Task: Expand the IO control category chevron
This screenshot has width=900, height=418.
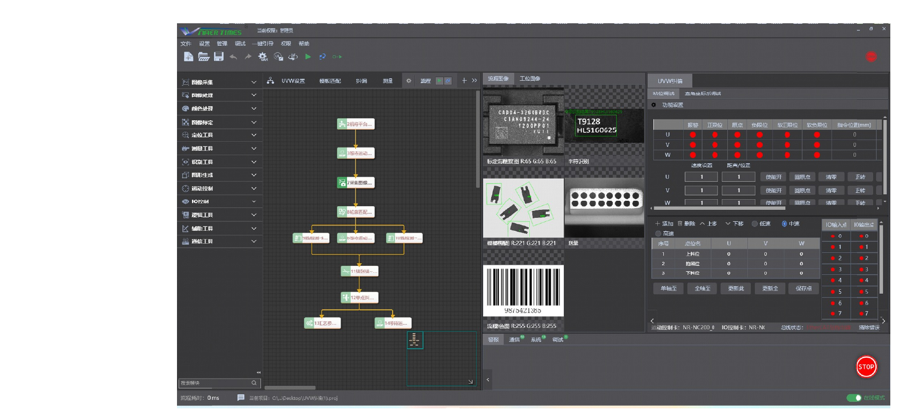Action: coord(254,202)
